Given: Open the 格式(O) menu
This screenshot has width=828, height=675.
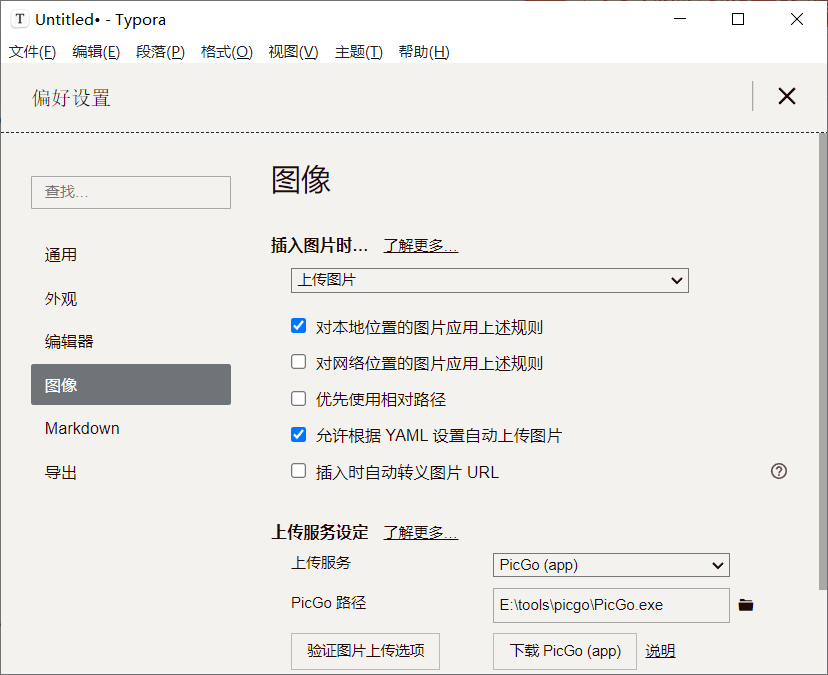Looking at the screenshot, I should click(x=227, y=52).
